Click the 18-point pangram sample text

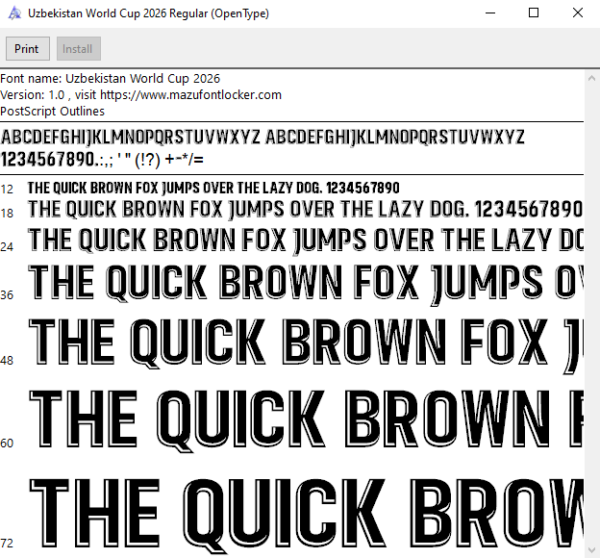point(305,210)
